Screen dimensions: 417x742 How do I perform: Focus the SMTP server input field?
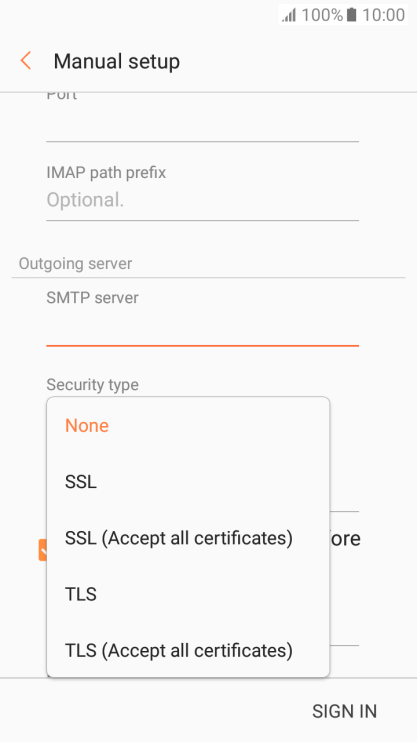[x=202, y=329]
